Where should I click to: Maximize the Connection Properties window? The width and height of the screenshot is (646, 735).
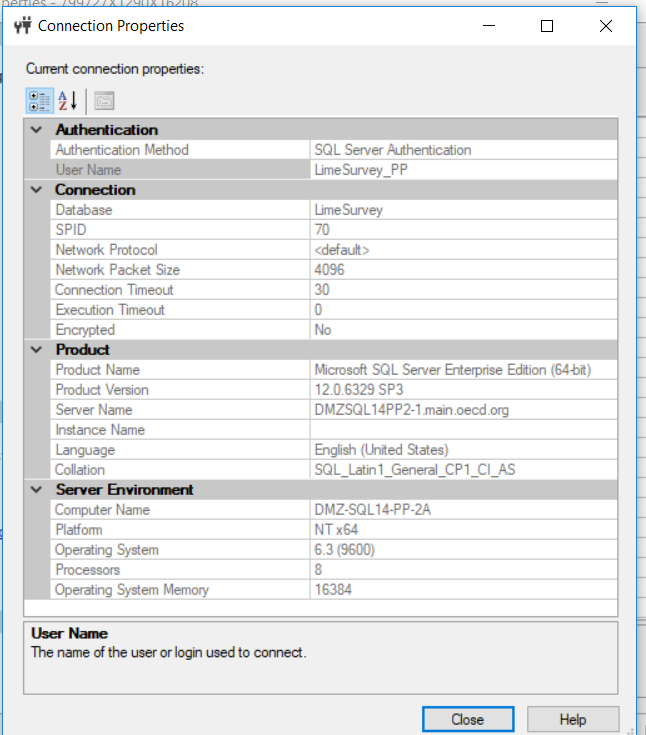(547, 27)
